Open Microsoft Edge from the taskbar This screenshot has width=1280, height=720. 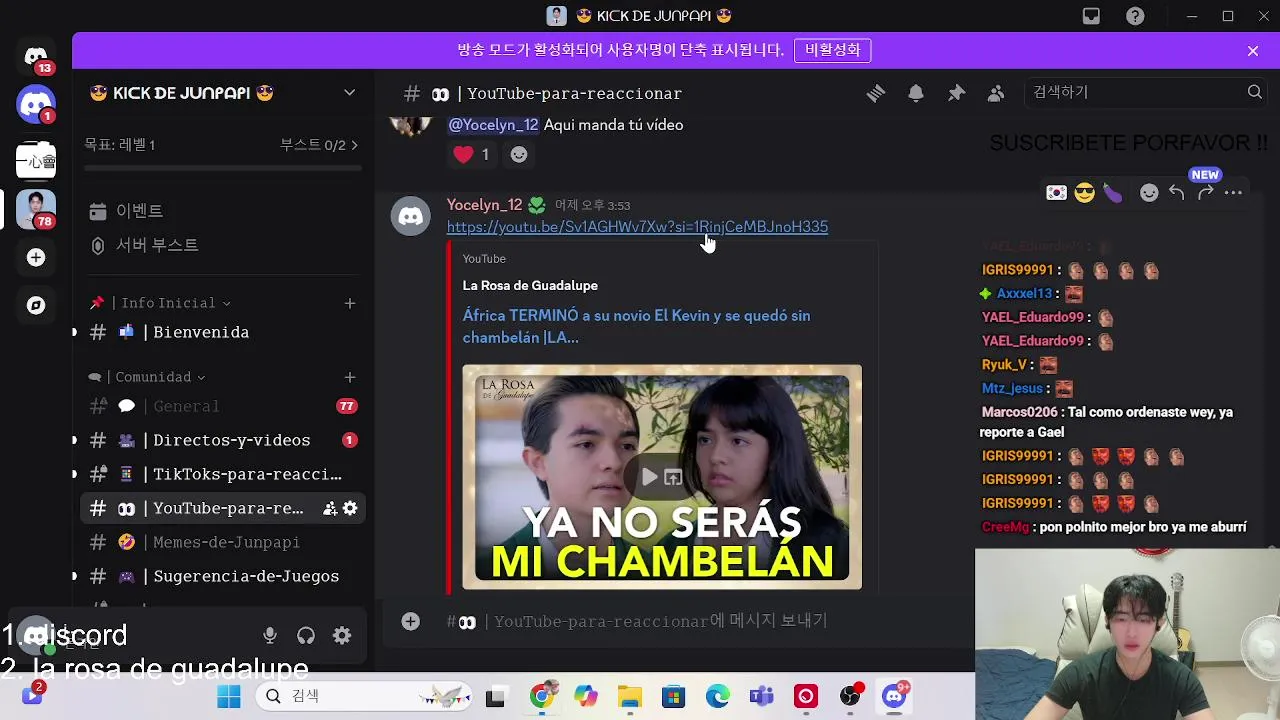[717, 696]
